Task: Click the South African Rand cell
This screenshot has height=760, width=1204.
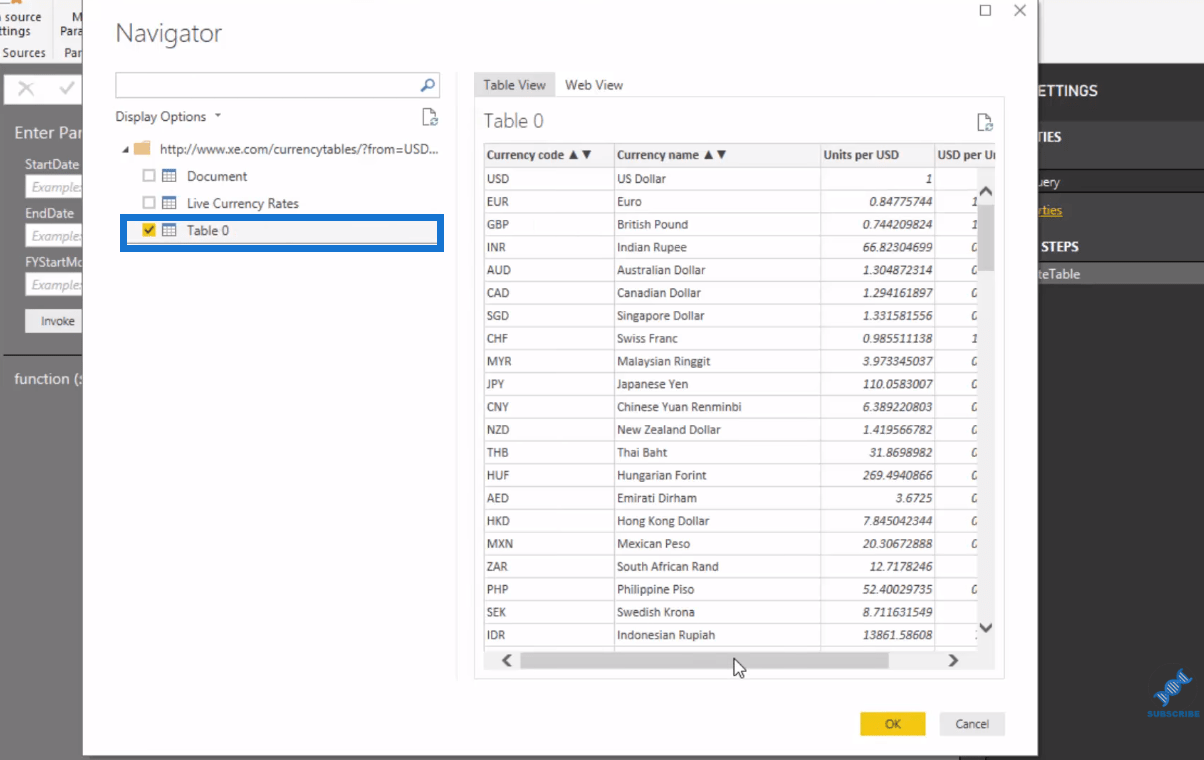Action: click(717, 567)
